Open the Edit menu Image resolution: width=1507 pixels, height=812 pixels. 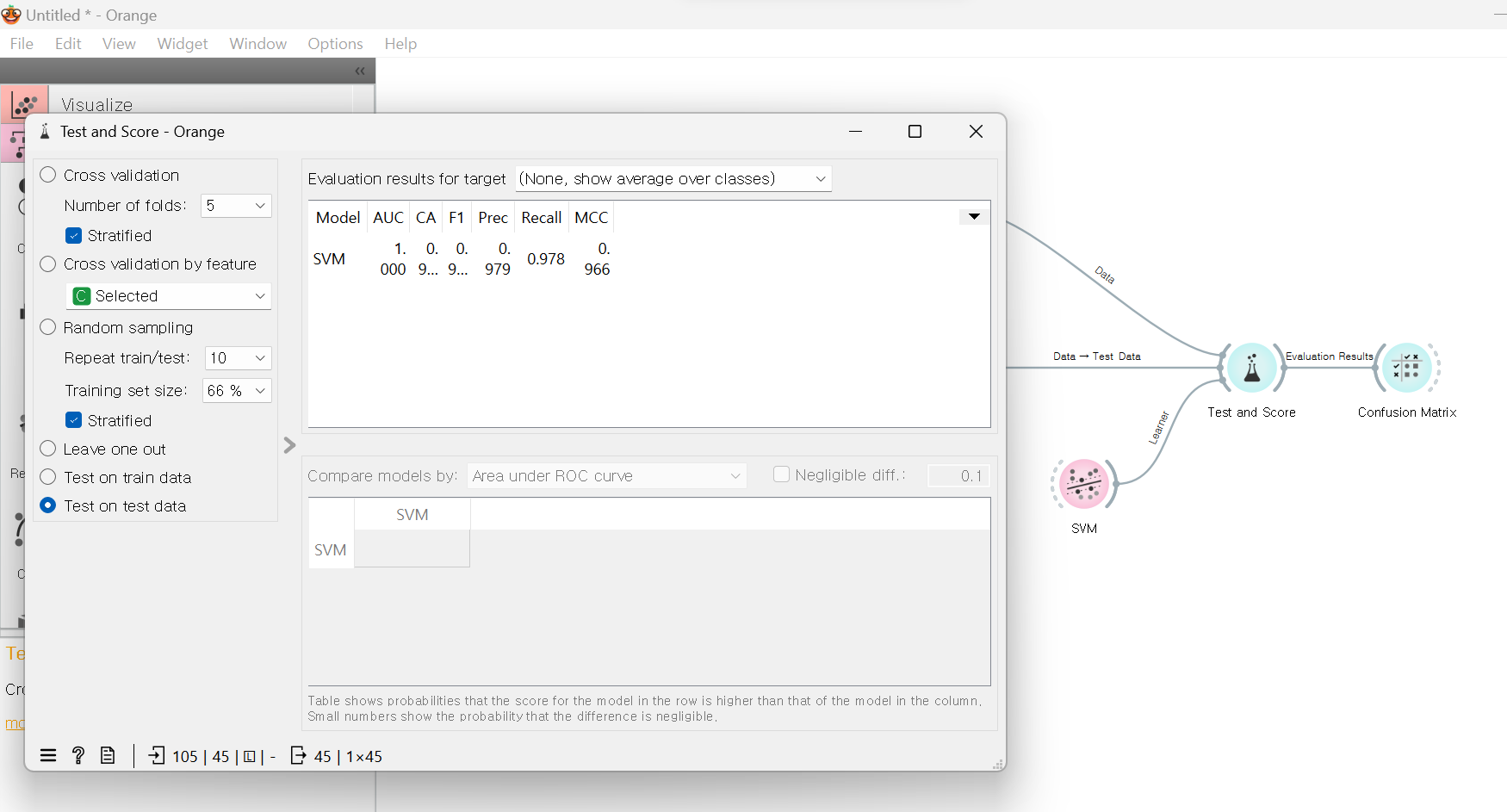pos(68,44)
